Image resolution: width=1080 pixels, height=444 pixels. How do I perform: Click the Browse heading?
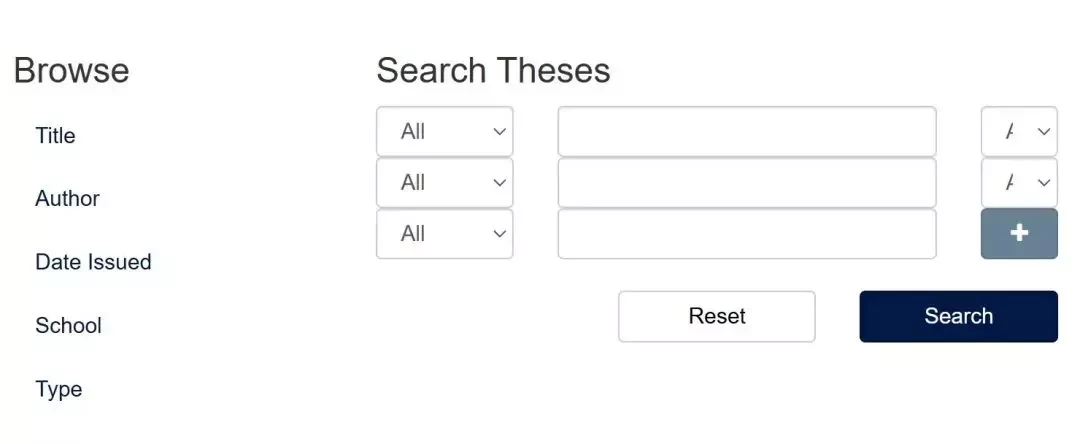pyautogui.click(x=71, y=70)
